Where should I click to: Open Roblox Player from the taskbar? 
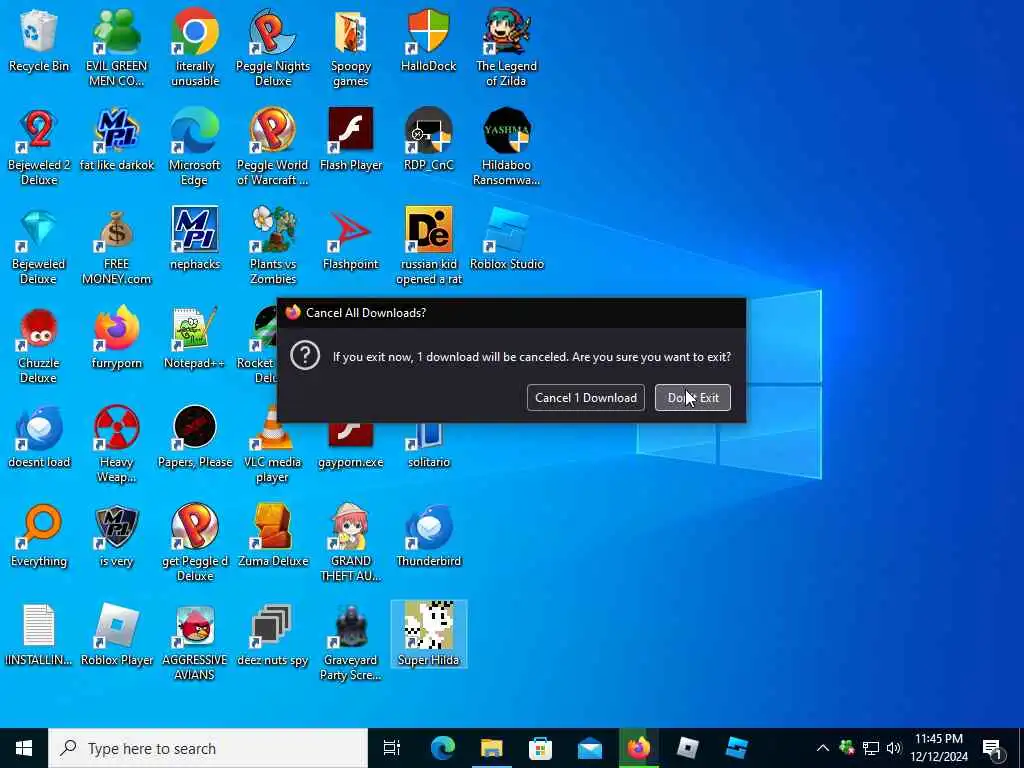[687, 748]
